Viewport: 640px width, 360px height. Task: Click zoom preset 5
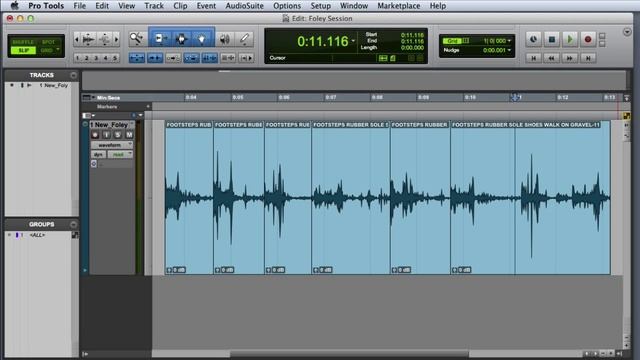point(115,58)
